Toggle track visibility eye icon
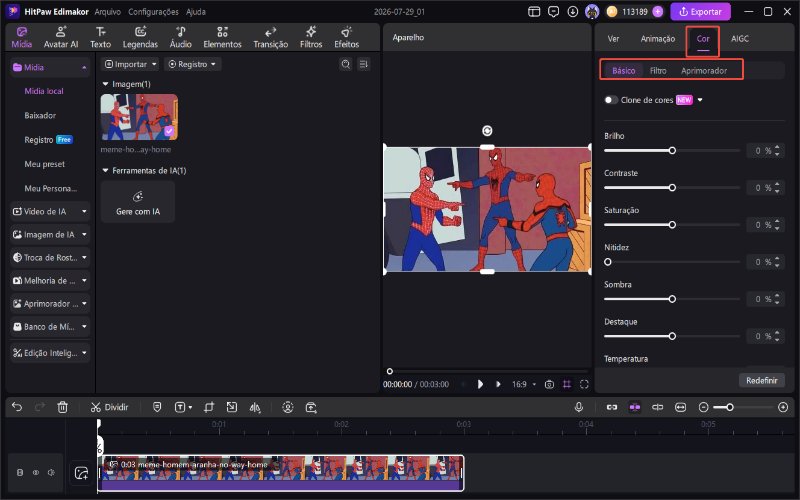The image size is (800, 500). click(36, 472)
